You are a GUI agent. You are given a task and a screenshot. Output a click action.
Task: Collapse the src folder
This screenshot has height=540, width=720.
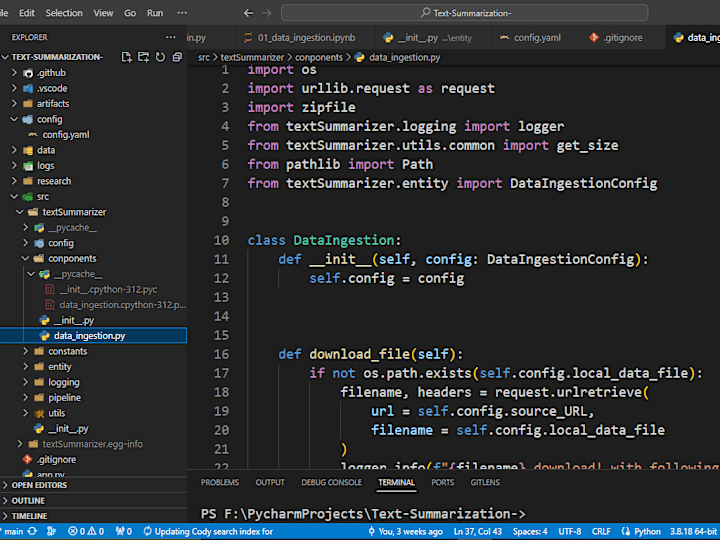43,197
